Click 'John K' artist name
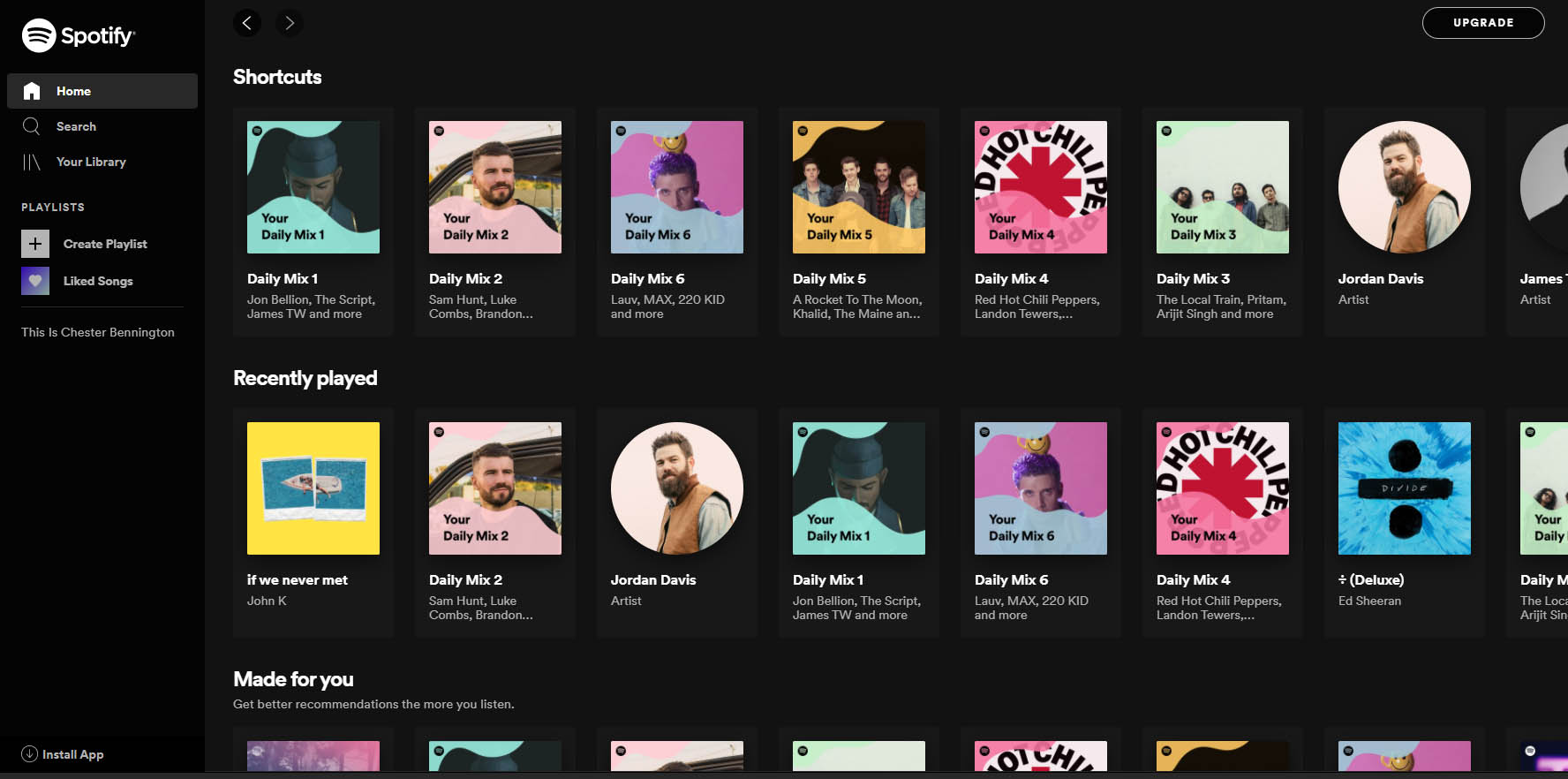This screenshot has width=1568, height=779. 267,601
